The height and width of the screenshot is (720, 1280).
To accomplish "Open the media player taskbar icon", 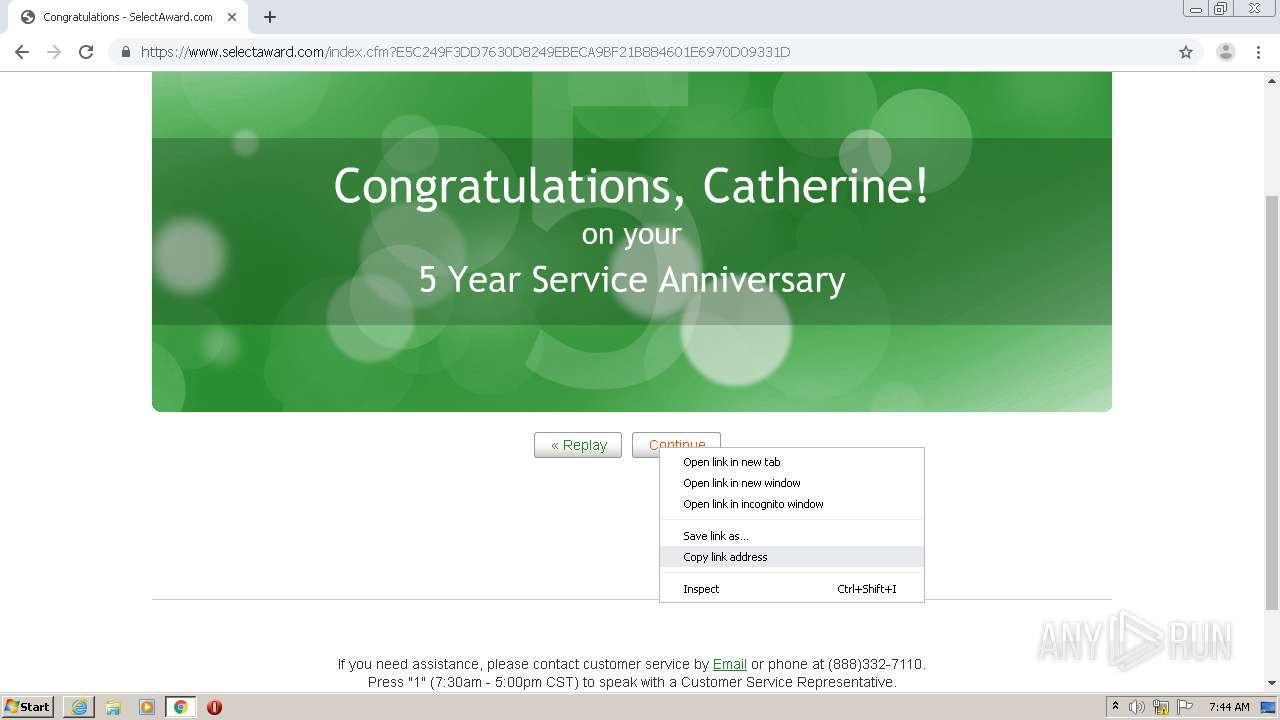I will pyautogui.click(x=147, y=707).
